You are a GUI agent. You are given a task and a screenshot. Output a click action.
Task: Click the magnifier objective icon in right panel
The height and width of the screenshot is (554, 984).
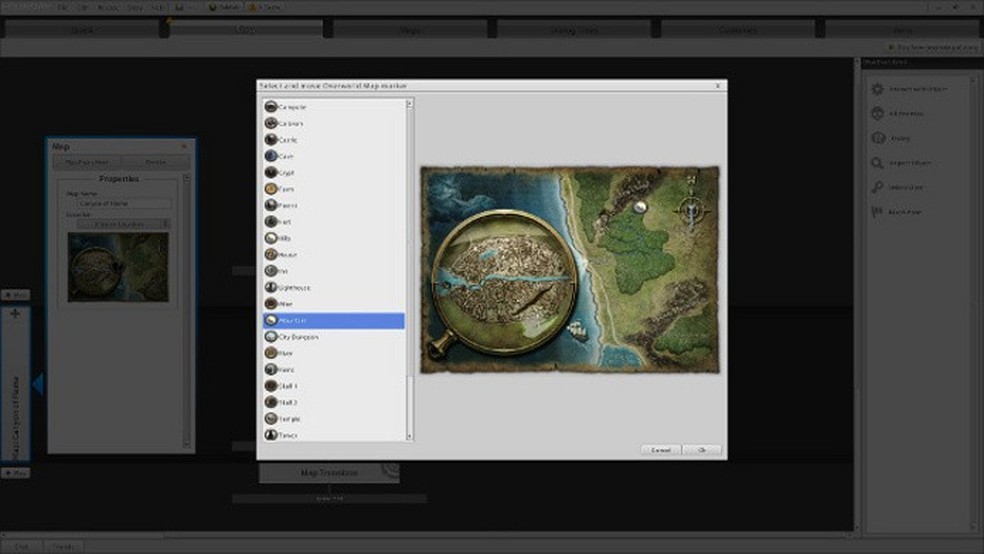coord(877,163)
